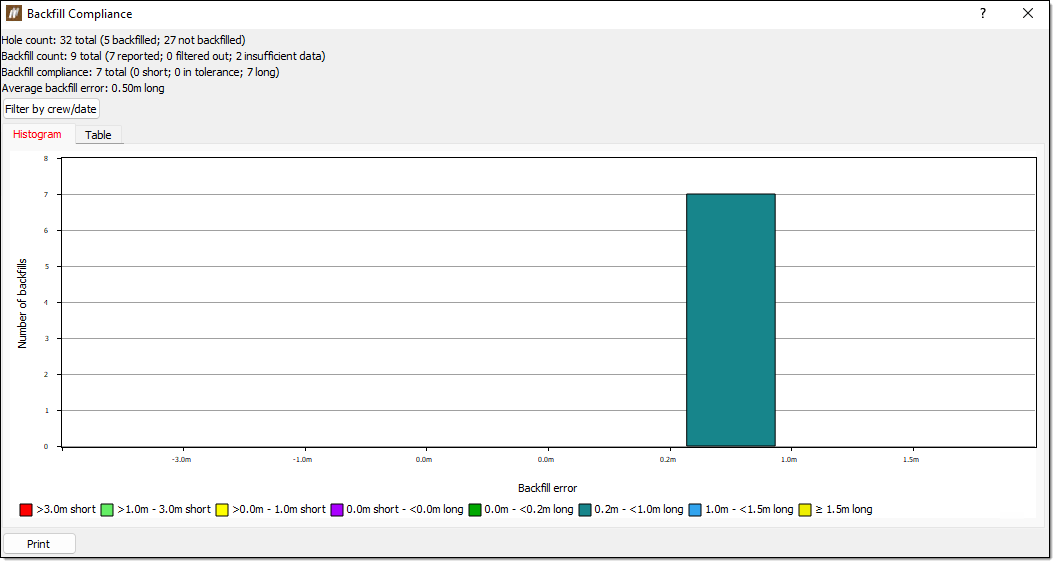
Task: Click the 'Number of backfills' axis title
Action: tap(22, 303)
